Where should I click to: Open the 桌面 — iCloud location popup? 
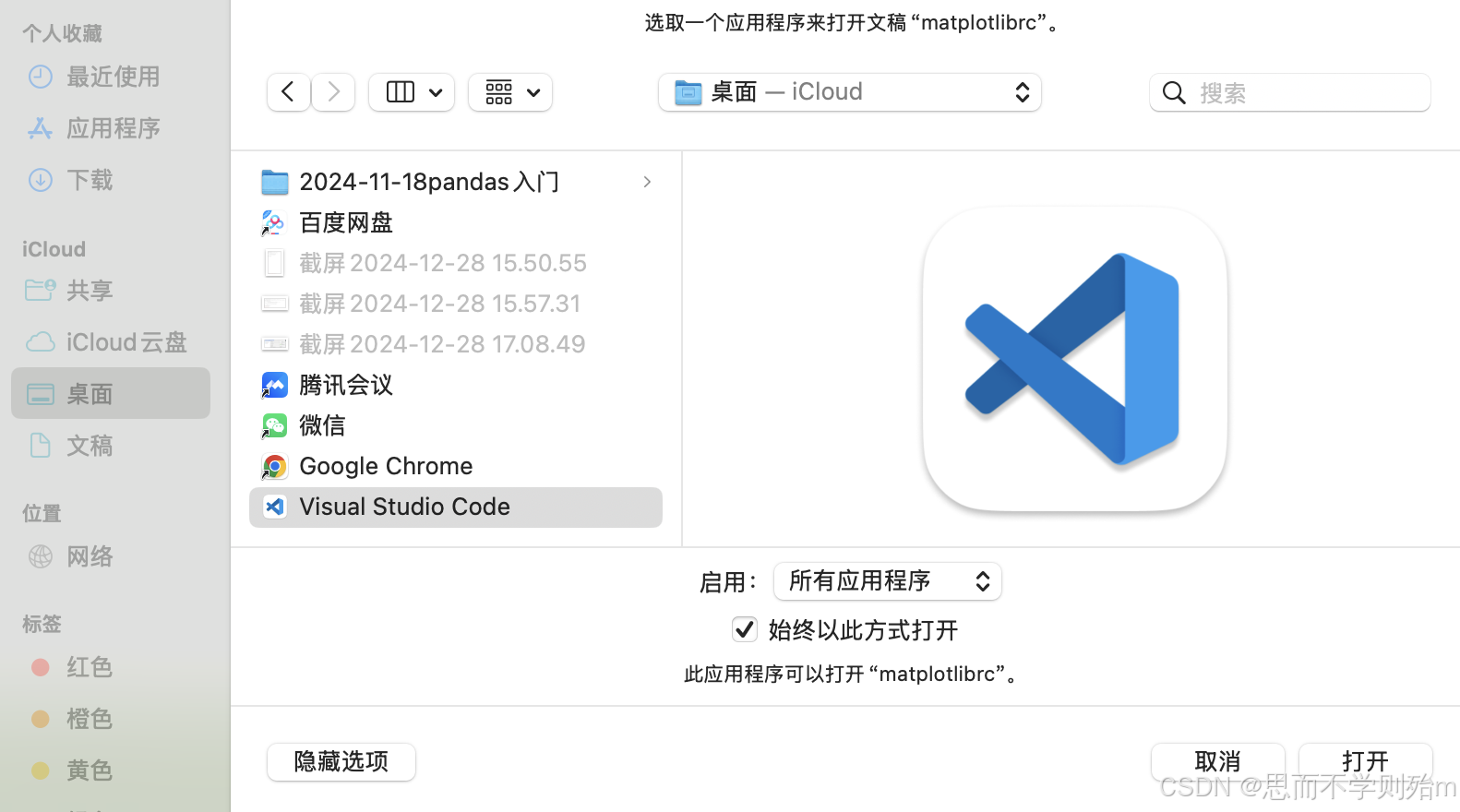click(x=849, y=92)
